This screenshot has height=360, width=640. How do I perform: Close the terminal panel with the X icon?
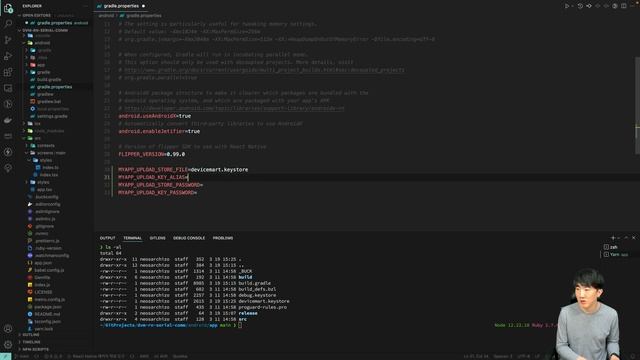coord(634,238)
